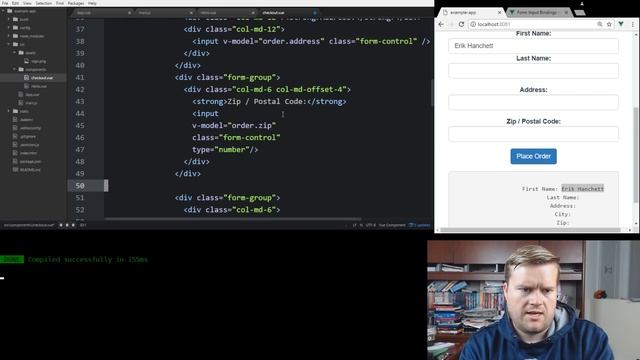Open index.html from the tree view

tap(29, 153)
